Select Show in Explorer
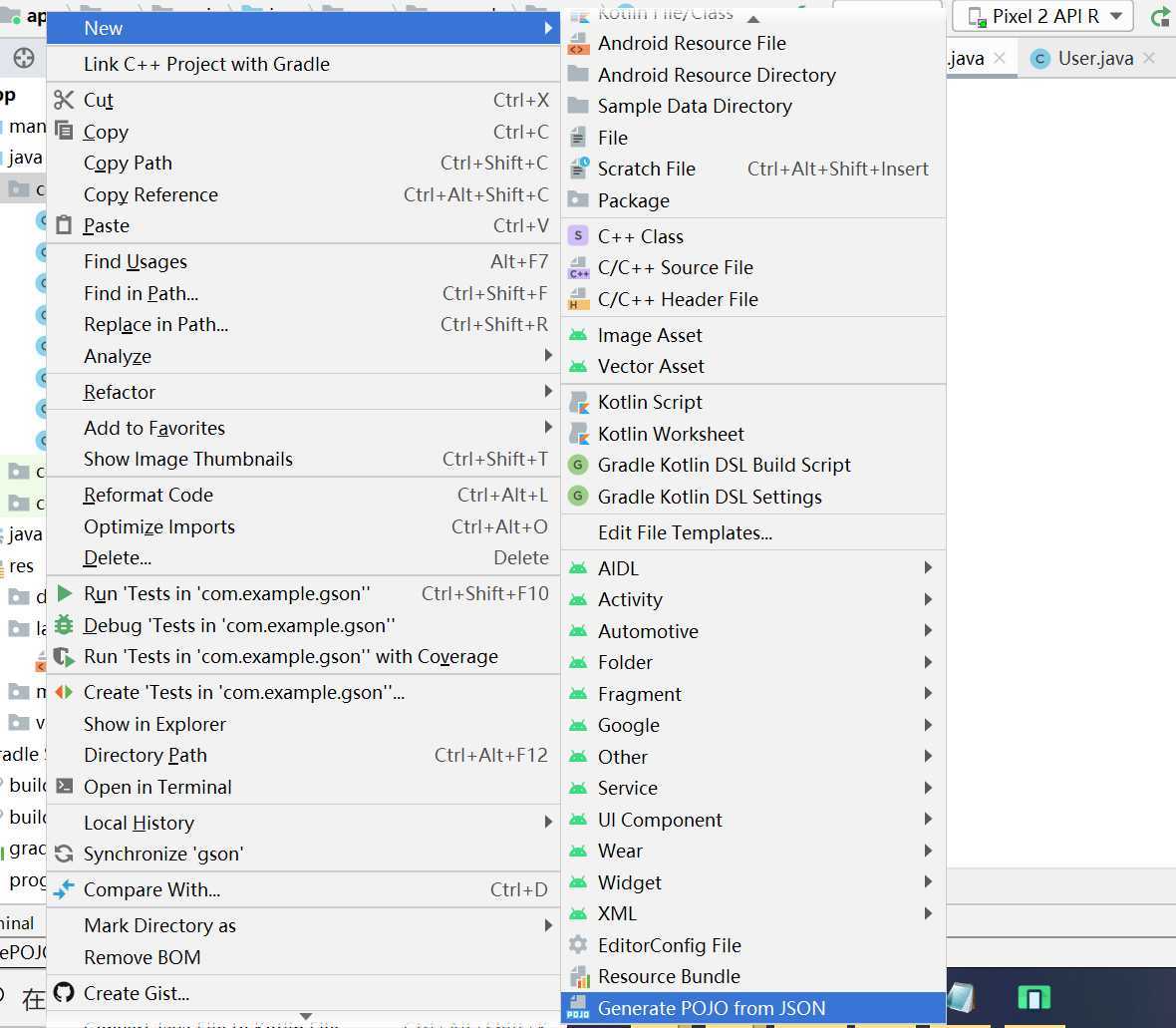The width and height of the screenshot is (1176, 1028). (x=303, y=724)
